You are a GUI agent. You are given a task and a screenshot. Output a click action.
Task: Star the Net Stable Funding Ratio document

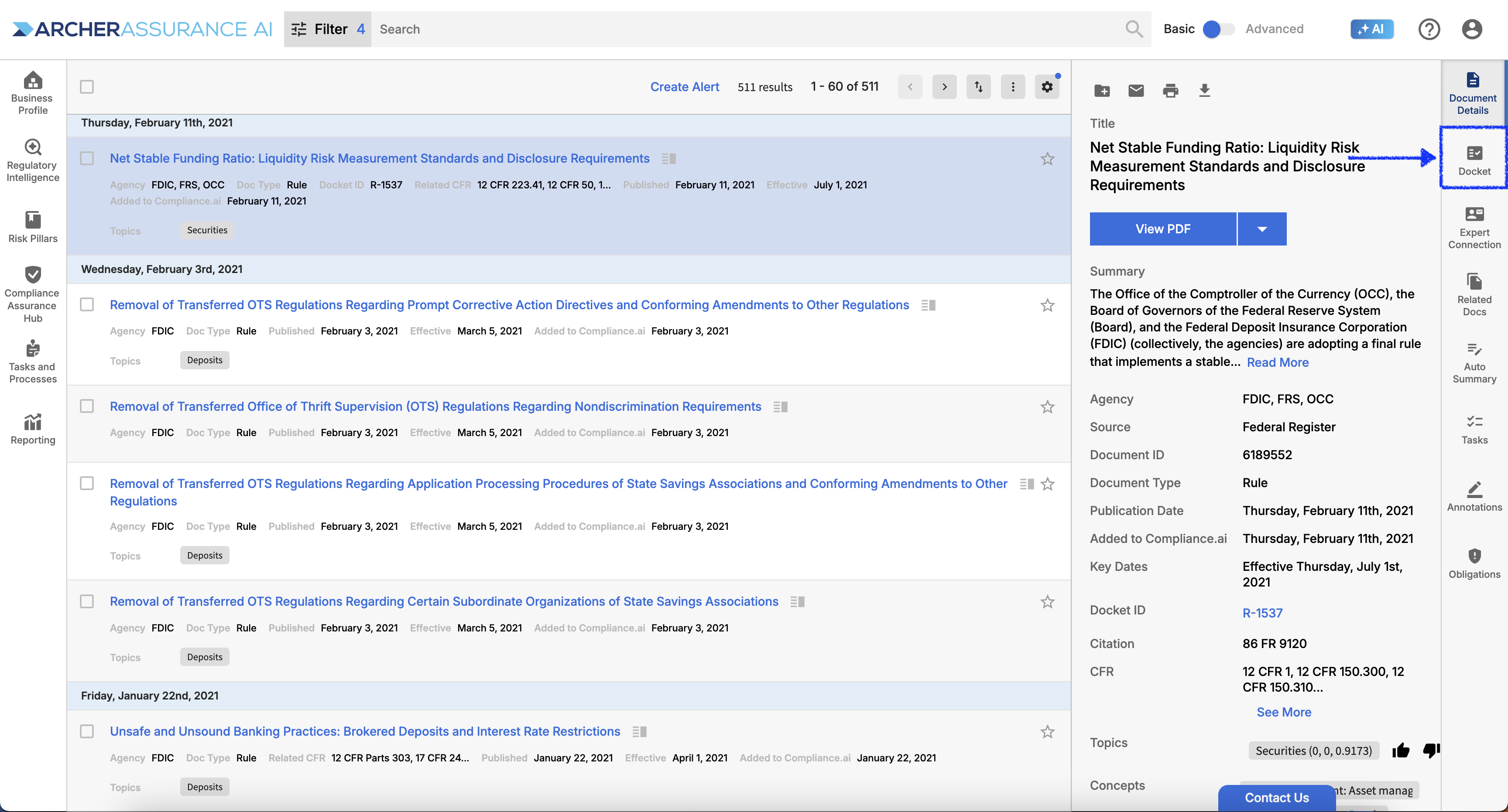(1047, 159)
